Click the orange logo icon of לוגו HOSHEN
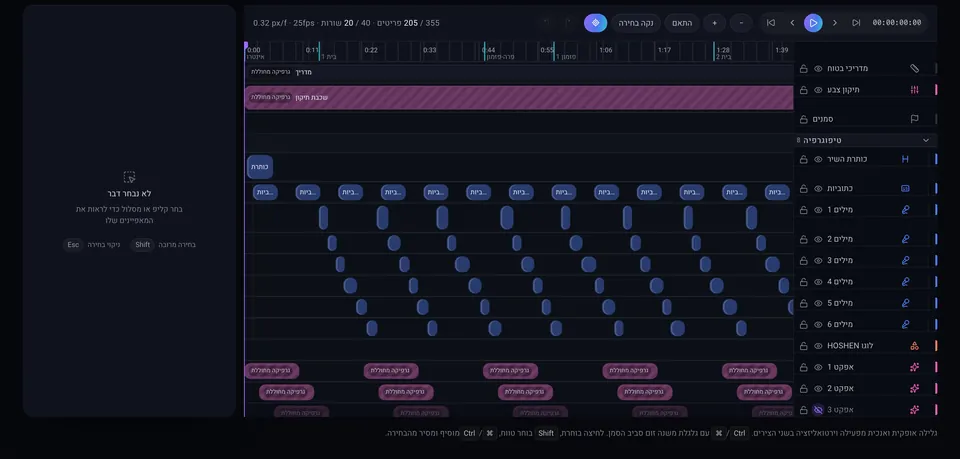This screenshot has height=459, width=960. [x=914, y=346]
